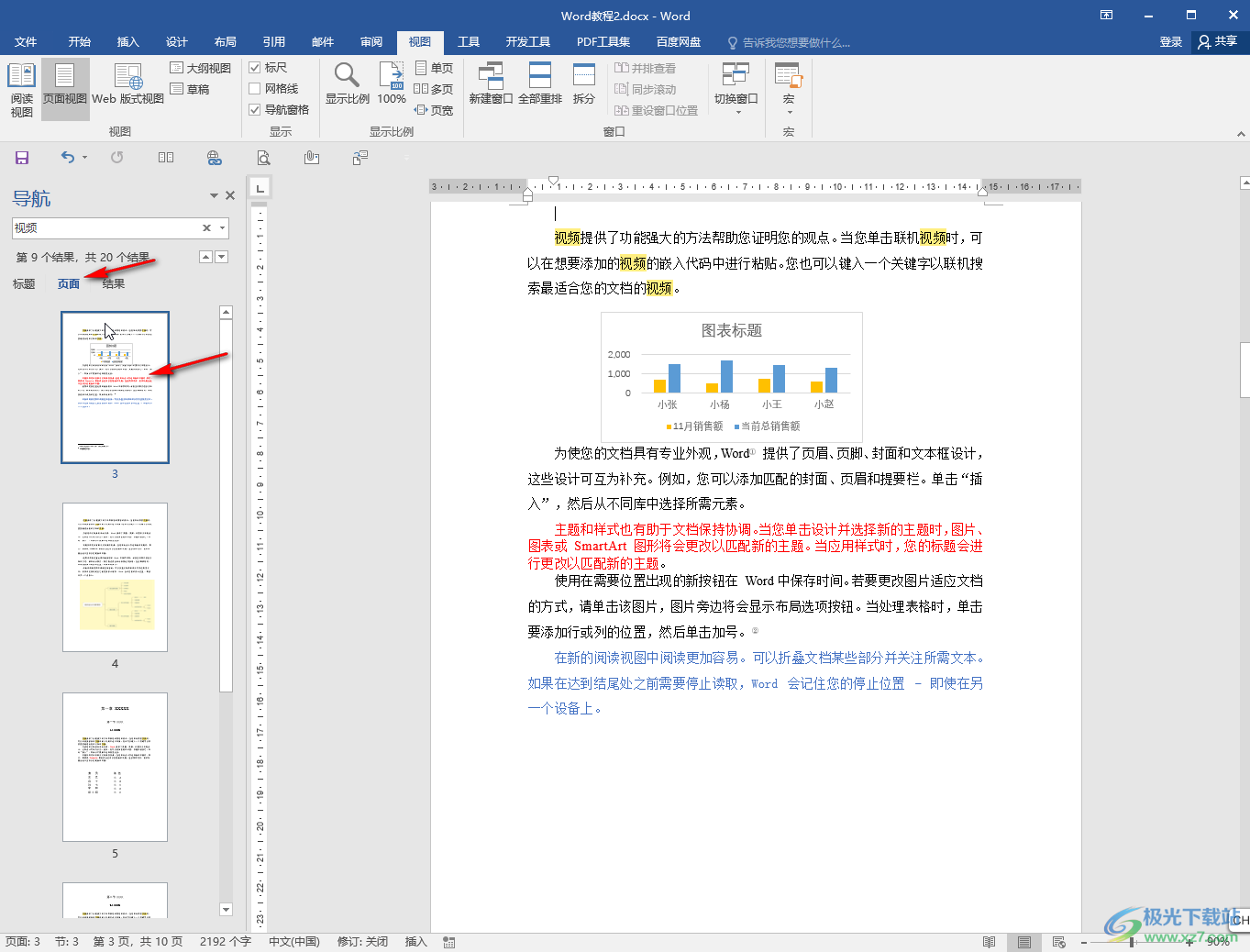This screenshot has width=1250, height=952.
Task: Open search options dropdown in navigation box
Action: tap(222, 228)
